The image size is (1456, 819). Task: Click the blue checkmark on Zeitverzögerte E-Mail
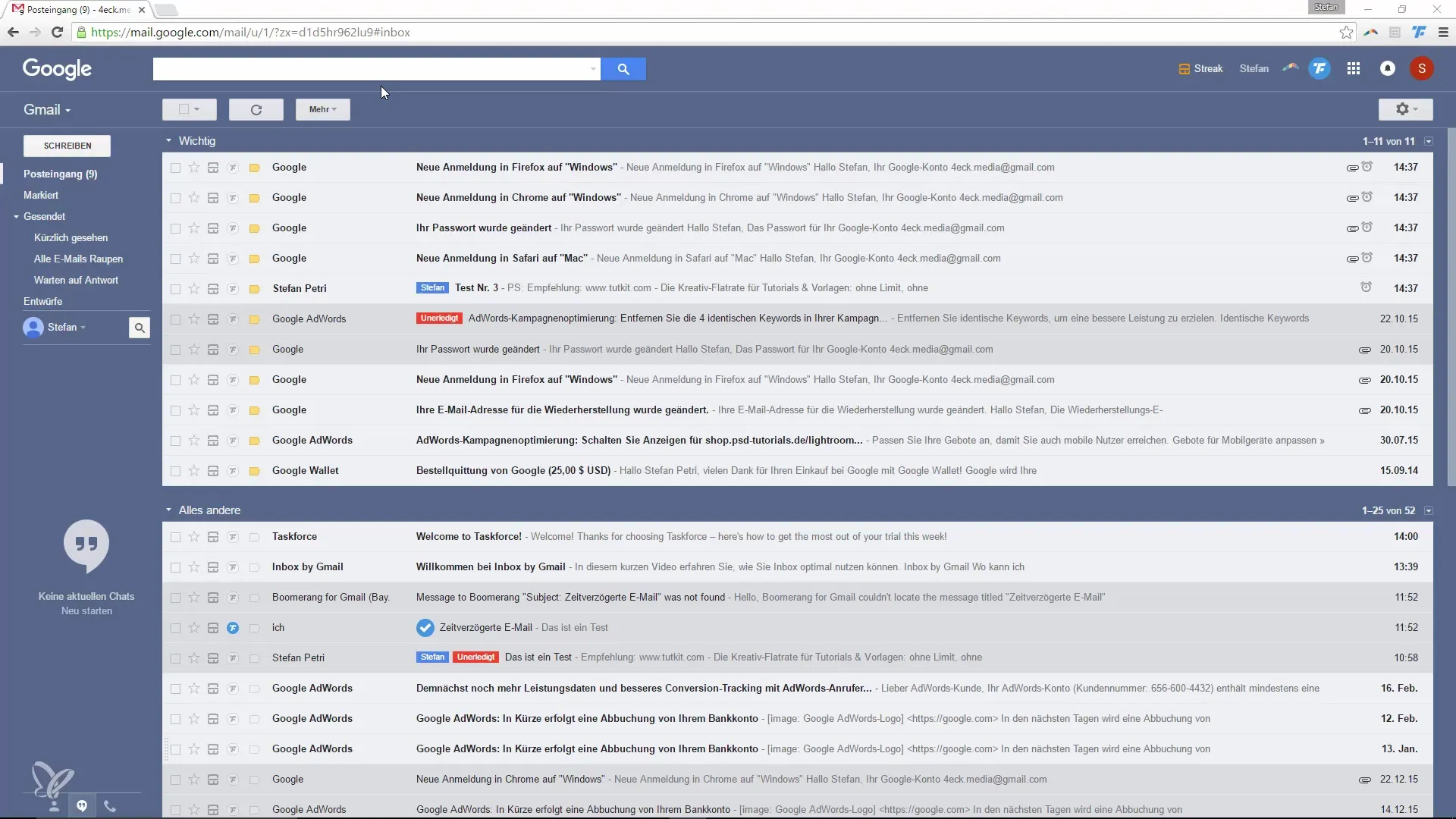click(425, 628)
